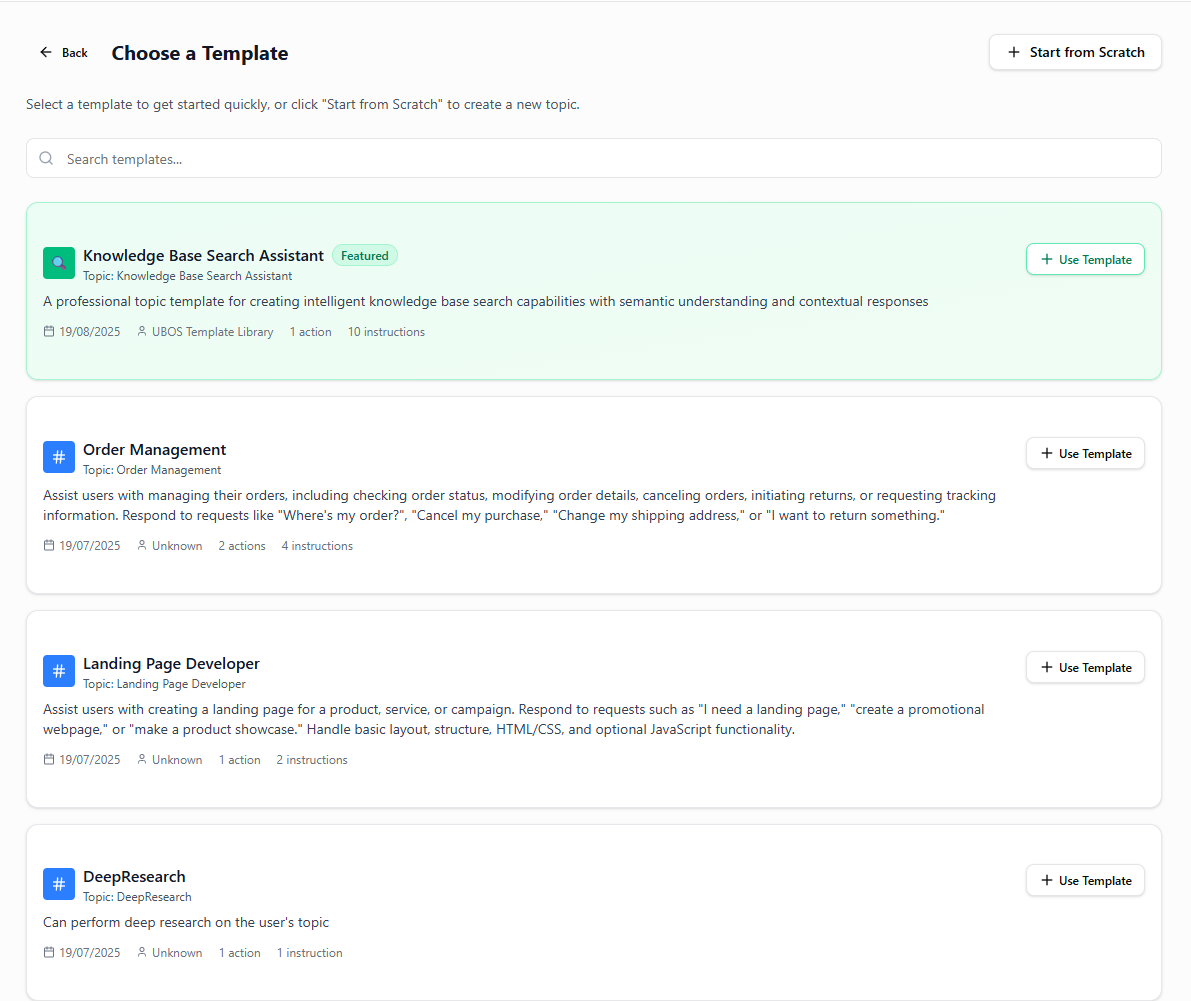
Task: Click the user icon beside UBOS Template Library
Action: pyautogui.click(x=142, y=332)
